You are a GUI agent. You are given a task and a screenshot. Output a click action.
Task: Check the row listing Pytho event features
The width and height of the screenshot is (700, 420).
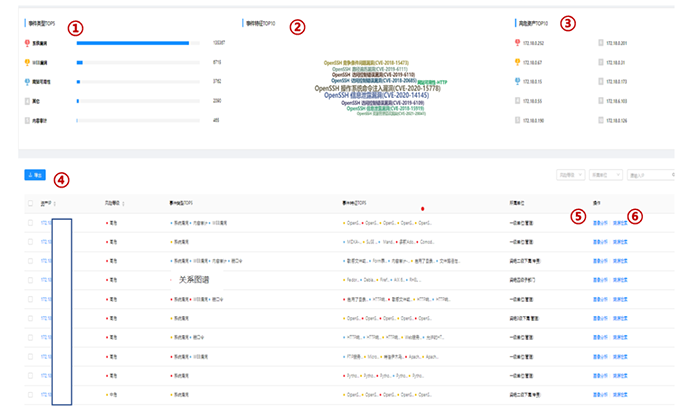coord(30,375)
